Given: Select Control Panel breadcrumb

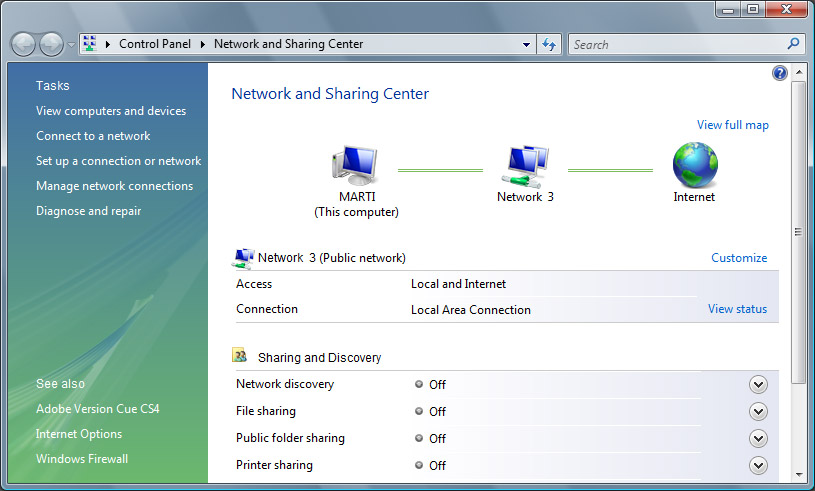Looking at the screenshot, I should click(x=155, y=44).
